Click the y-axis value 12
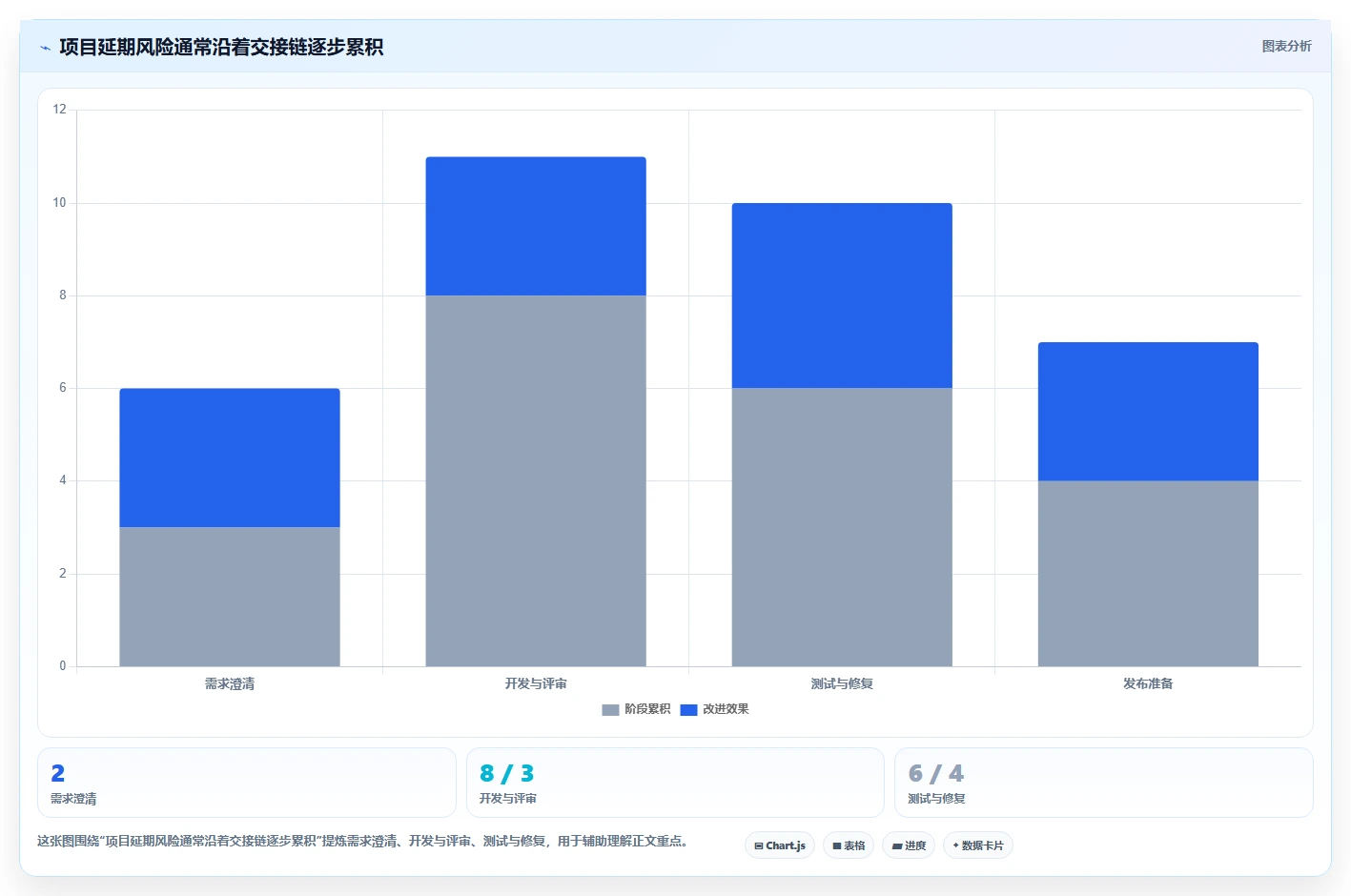1351x896 pixels. pyautogui.click(x=60, y=110)
